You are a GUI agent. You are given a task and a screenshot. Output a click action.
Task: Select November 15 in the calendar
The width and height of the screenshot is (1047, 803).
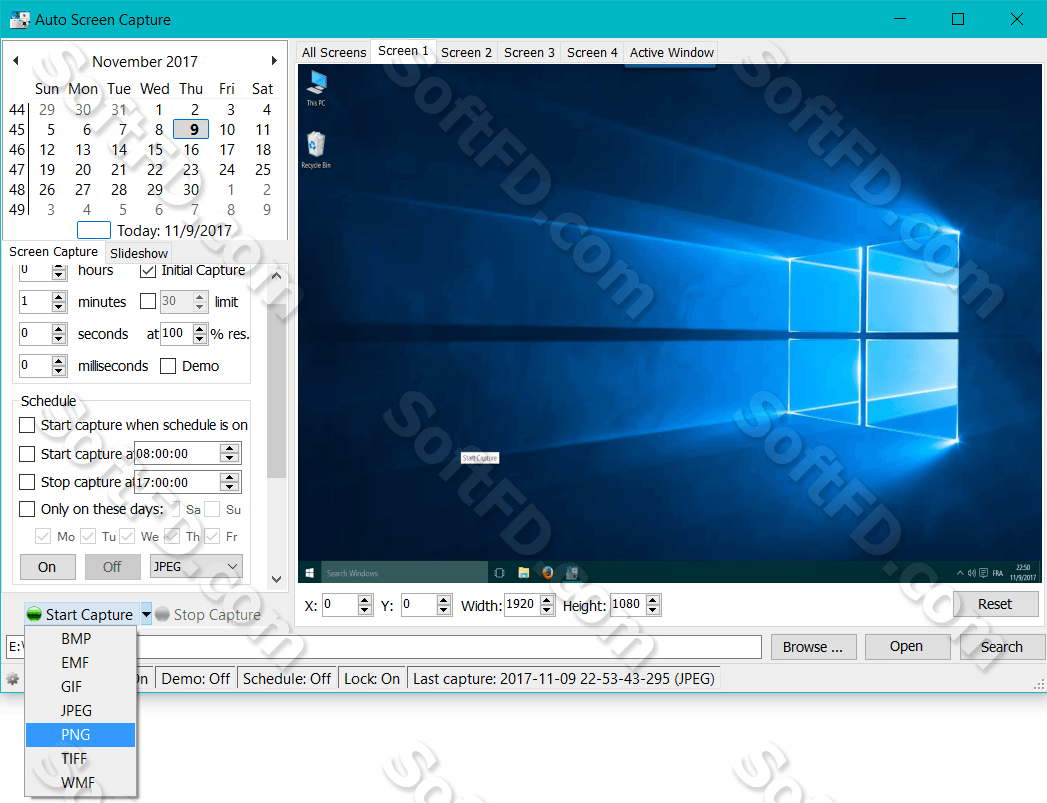pyautogui.click(x=155, y=150)
